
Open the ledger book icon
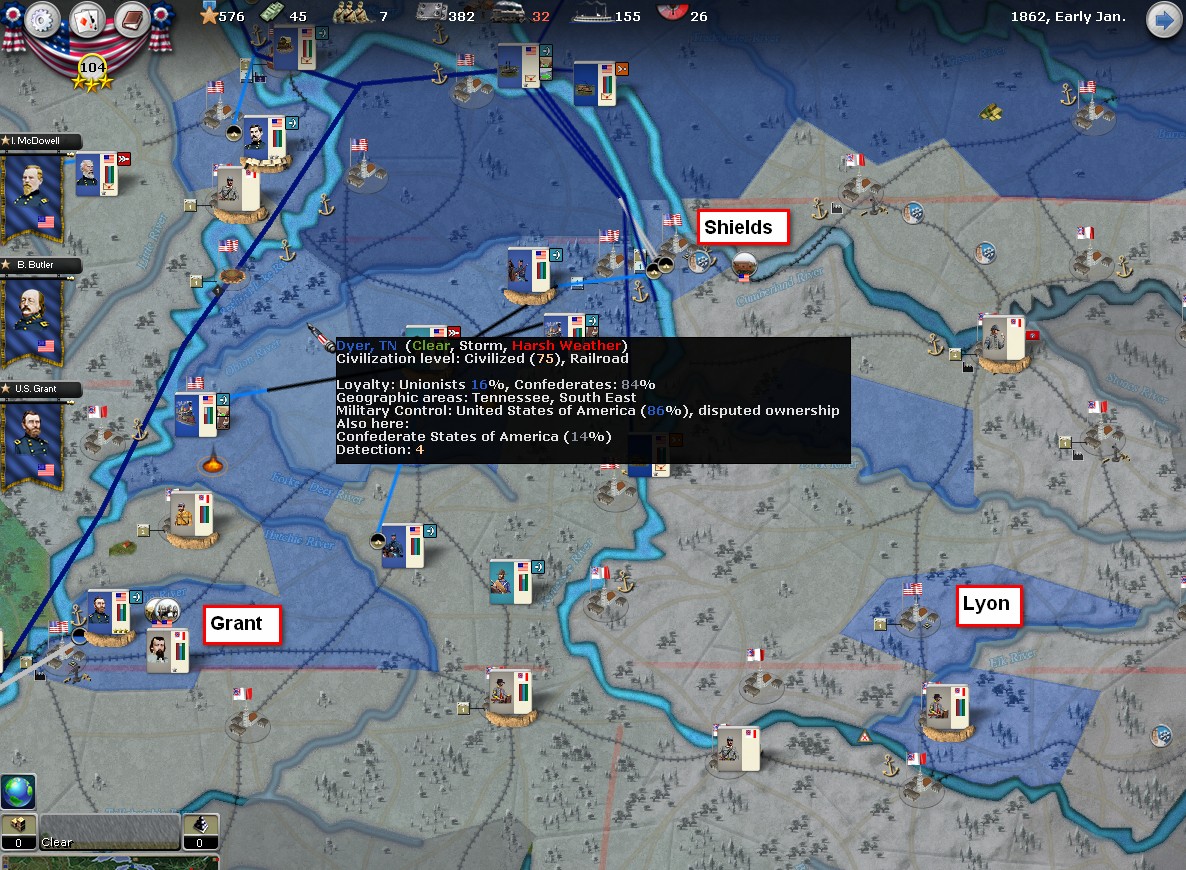point(132,18)
